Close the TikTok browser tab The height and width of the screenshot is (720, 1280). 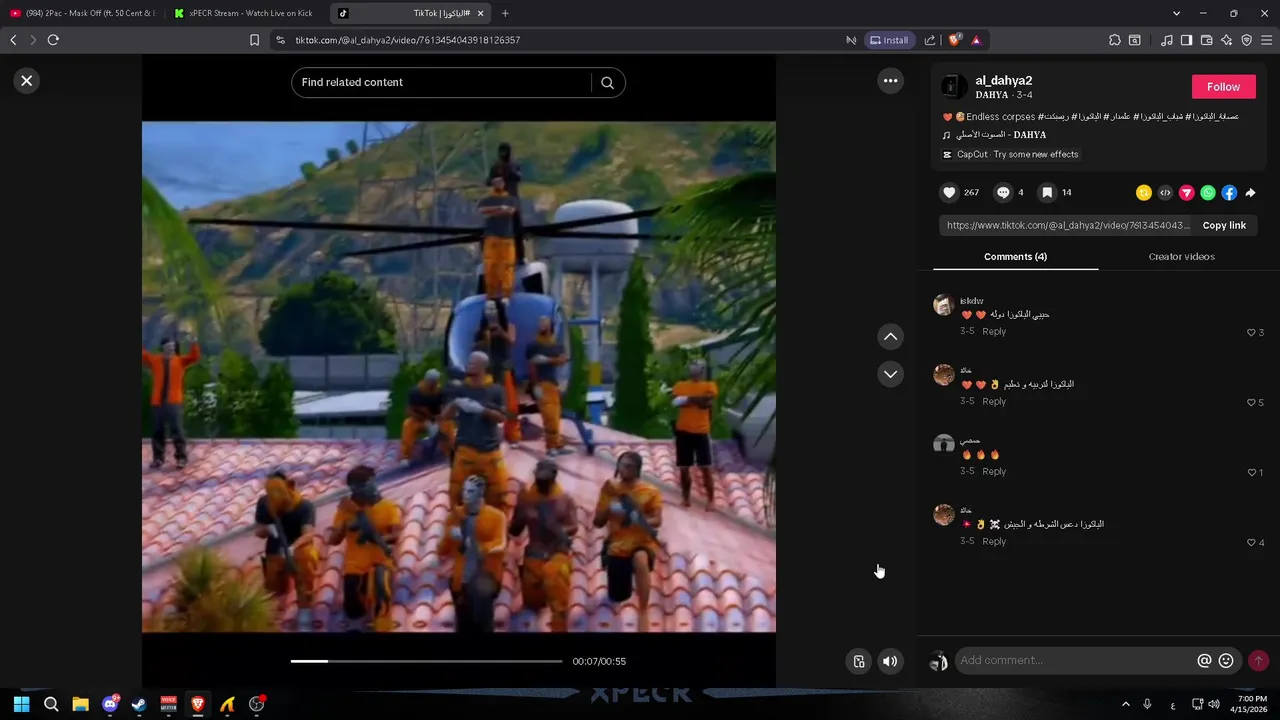coord(480,14)
